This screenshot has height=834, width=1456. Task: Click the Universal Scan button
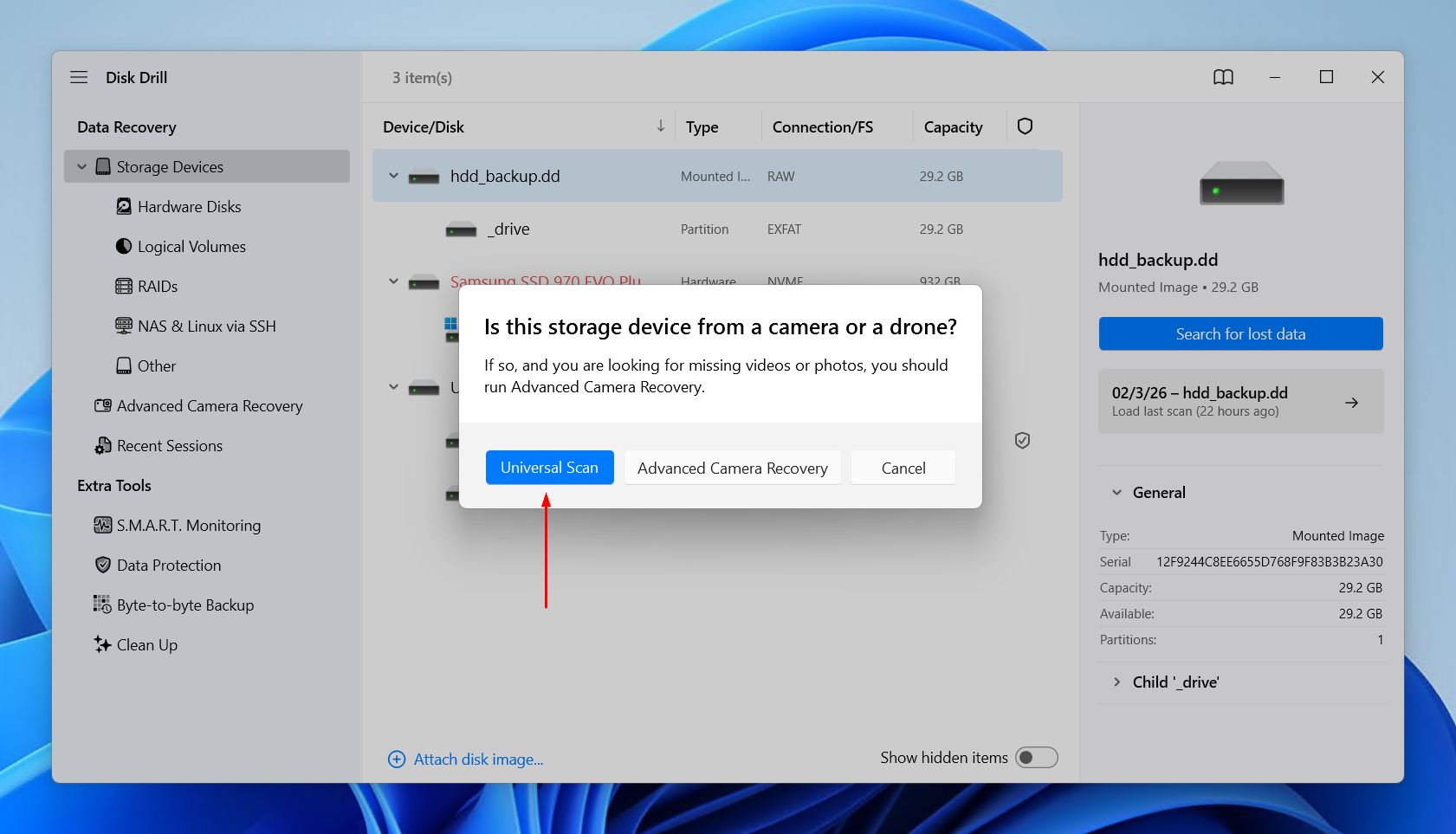(x=549, y=468)
